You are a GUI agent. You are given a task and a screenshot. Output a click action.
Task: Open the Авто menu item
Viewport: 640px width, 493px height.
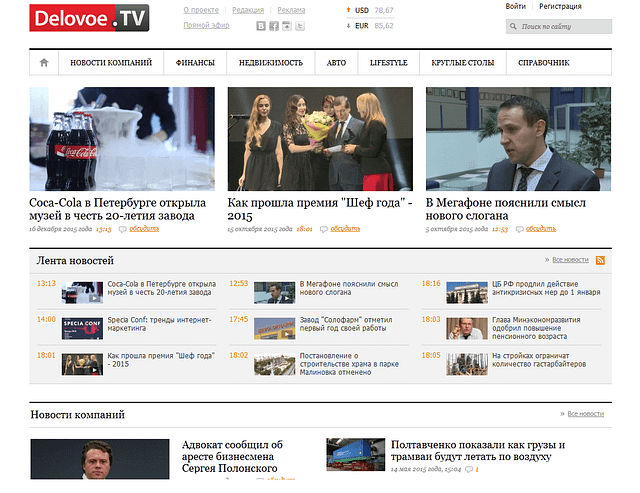[x=336, y=62]
